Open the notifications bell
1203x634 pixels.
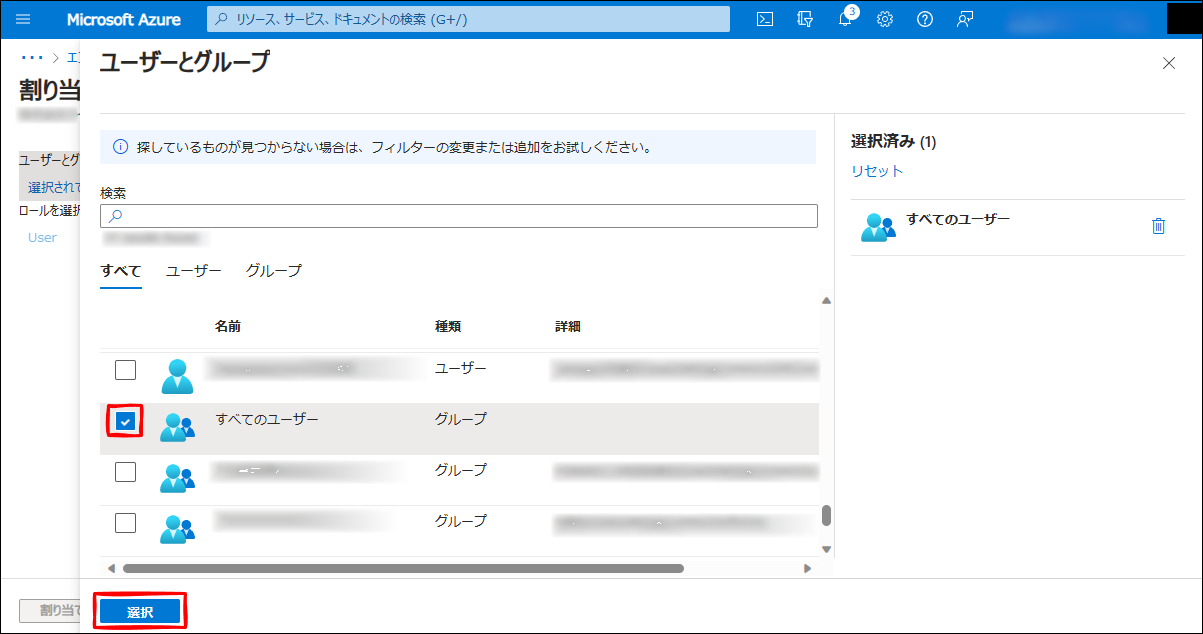pyautogui.click(x=845, y=19)
